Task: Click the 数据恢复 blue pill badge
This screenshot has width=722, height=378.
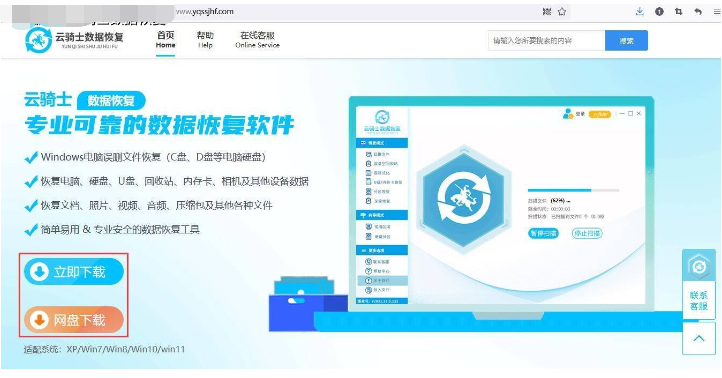Action: coord(111,100)
